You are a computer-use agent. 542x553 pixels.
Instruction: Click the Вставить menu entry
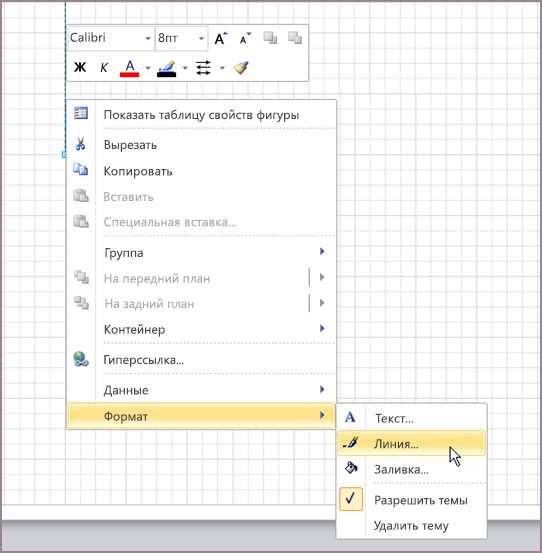[x=128, y=197]
